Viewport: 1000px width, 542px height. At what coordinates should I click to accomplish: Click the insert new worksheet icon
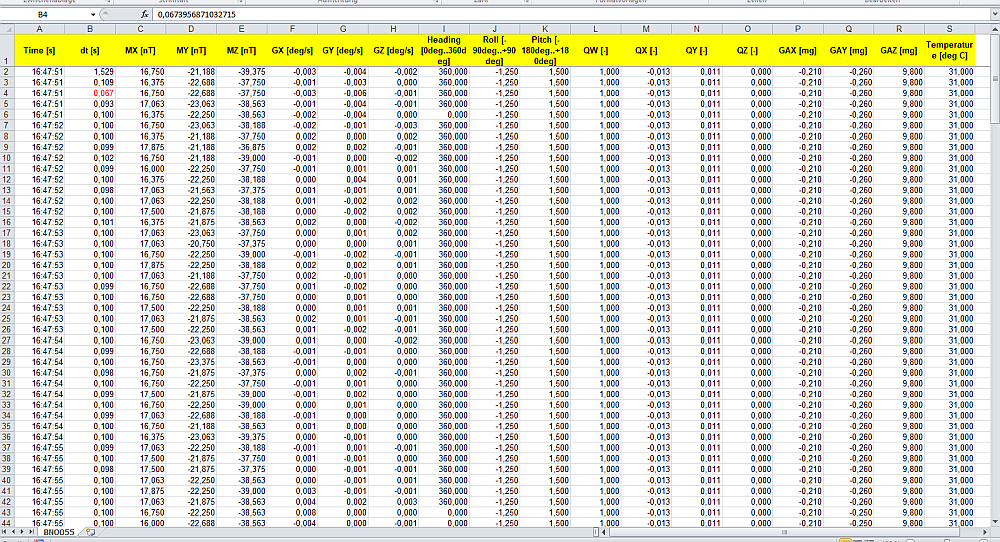(x=89, y=532)
